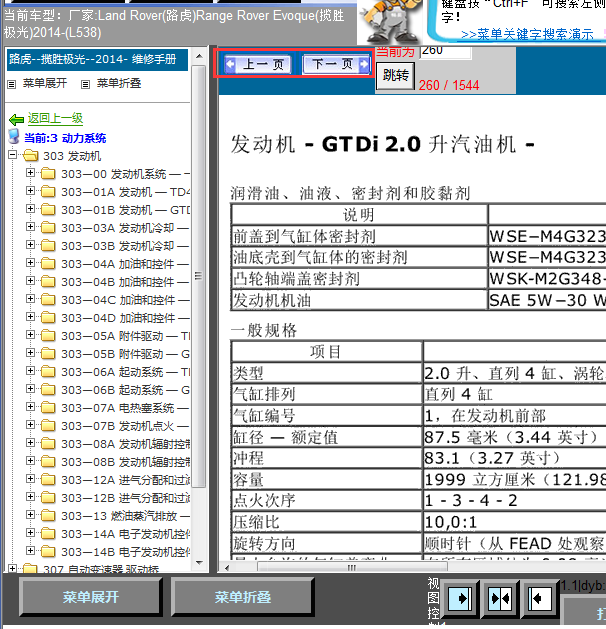Click the mascot worker cartoon image
The width and height of the screenshot is (606, 629).
[390, 22]
